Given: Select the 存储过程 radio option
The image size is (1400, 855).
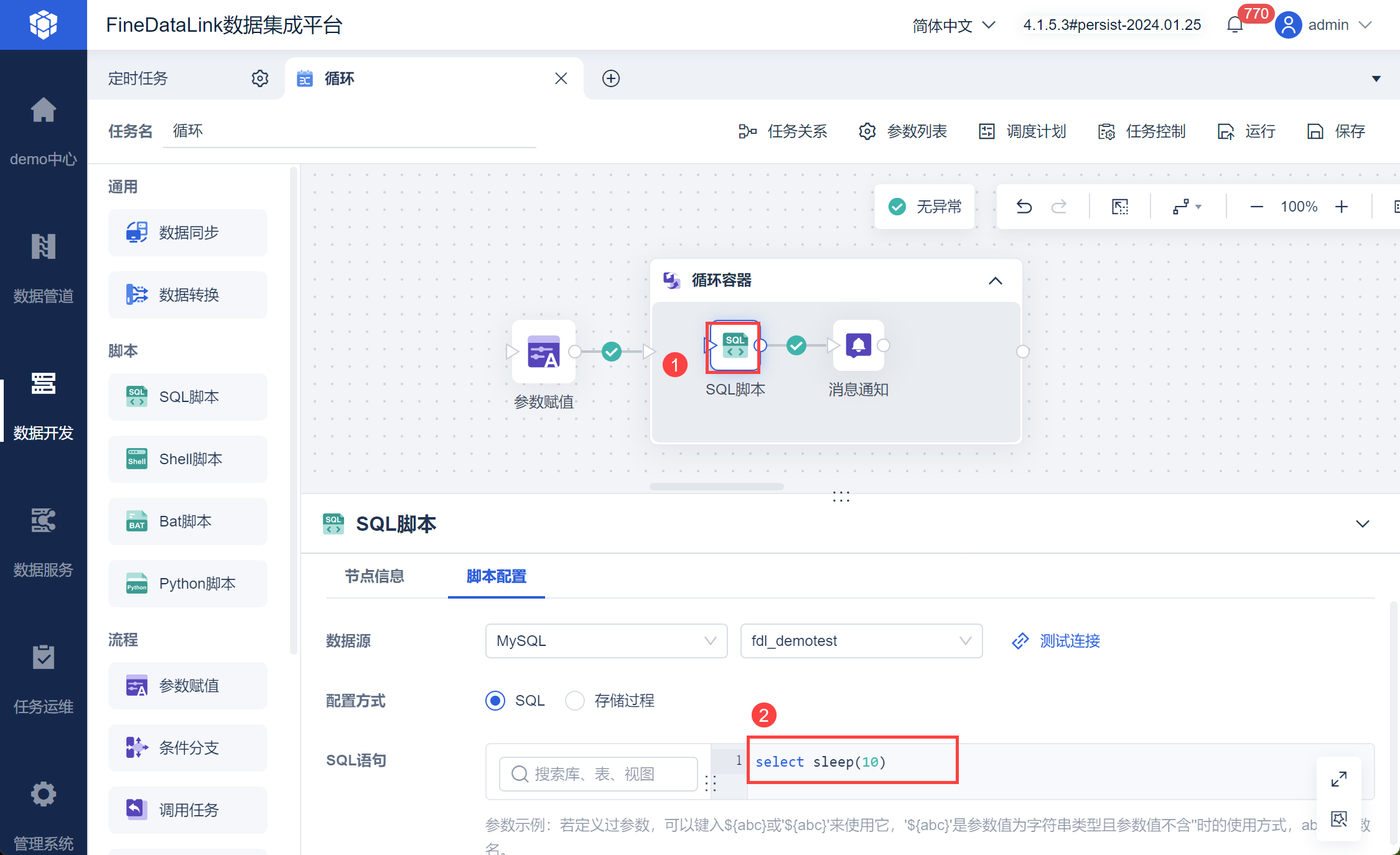Looking at the screenshot, I should point(575,701).
